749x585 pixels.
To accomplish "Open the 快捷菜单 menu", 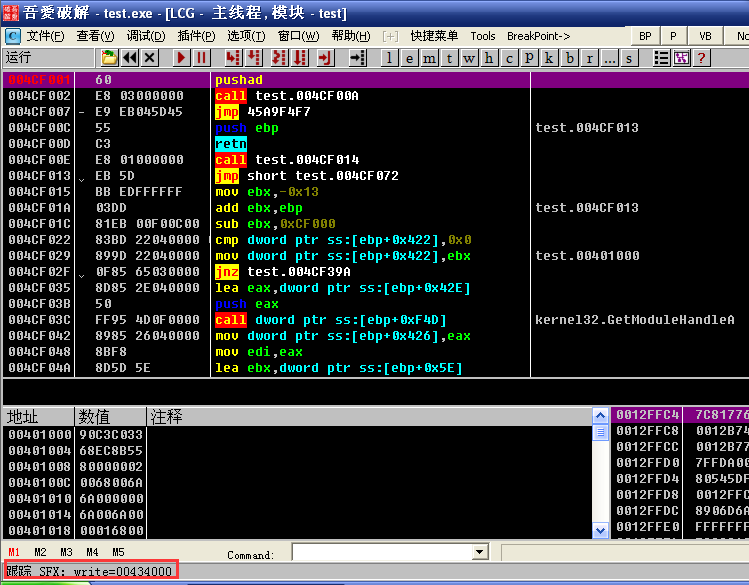I will [x=434, y=36].
